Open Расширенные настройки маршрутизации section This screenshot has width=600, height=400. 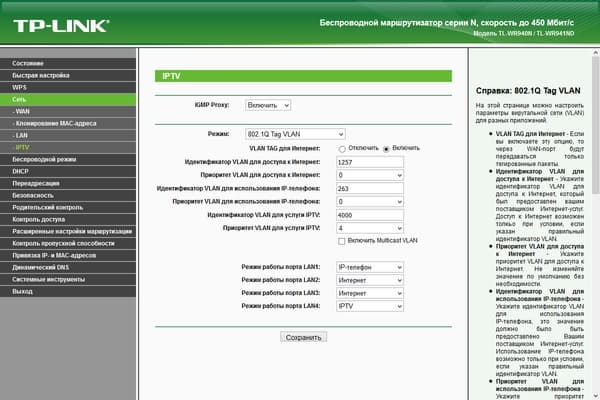point(68,231)
